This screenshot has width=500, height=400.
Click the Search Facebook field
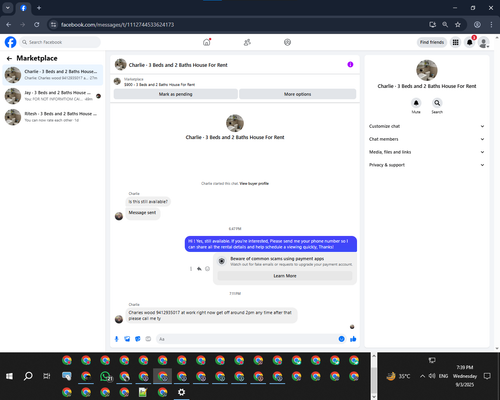(60, 42)
